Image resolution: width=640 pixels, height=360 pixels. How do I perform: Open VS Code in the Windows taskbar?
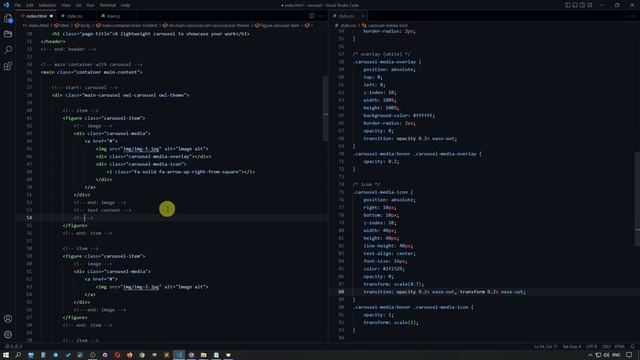point(179,355)
